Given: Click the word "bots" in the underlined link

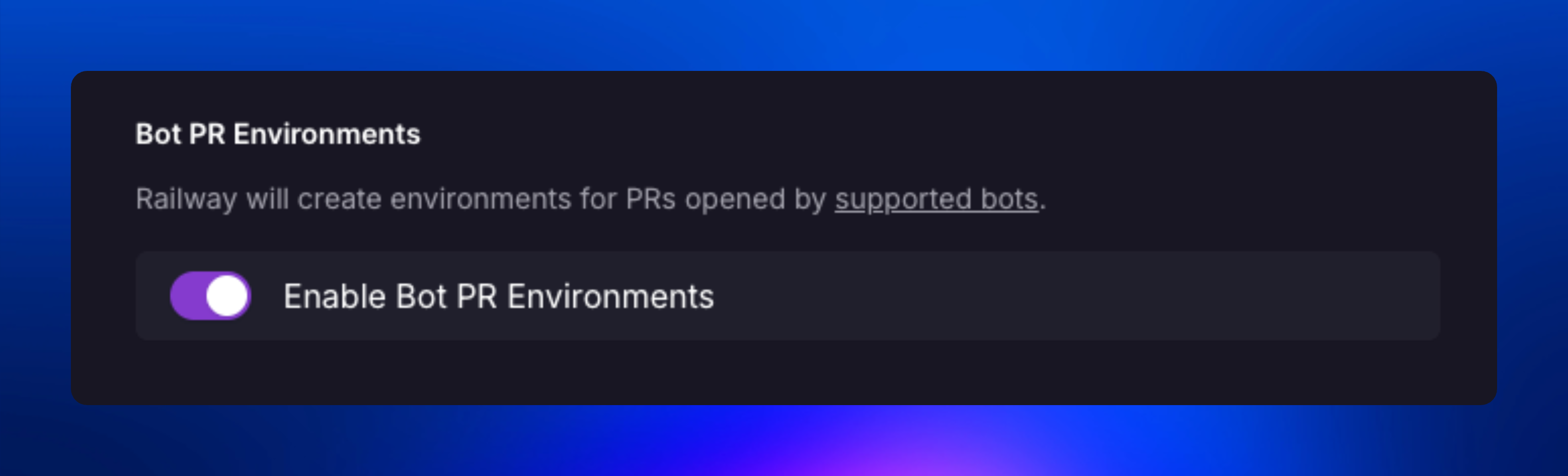Looking at the screenshot, I should point(1009,200).
